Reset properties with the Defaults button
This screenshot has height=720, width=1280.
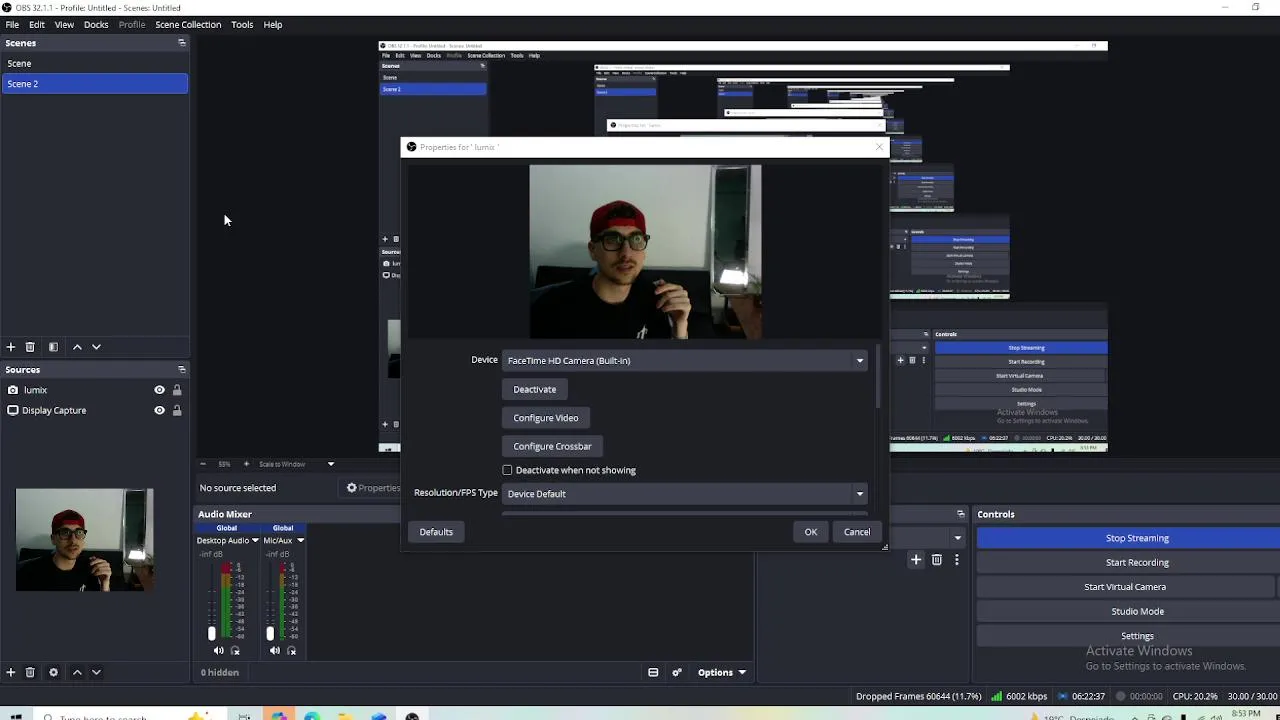pos(436,532)
